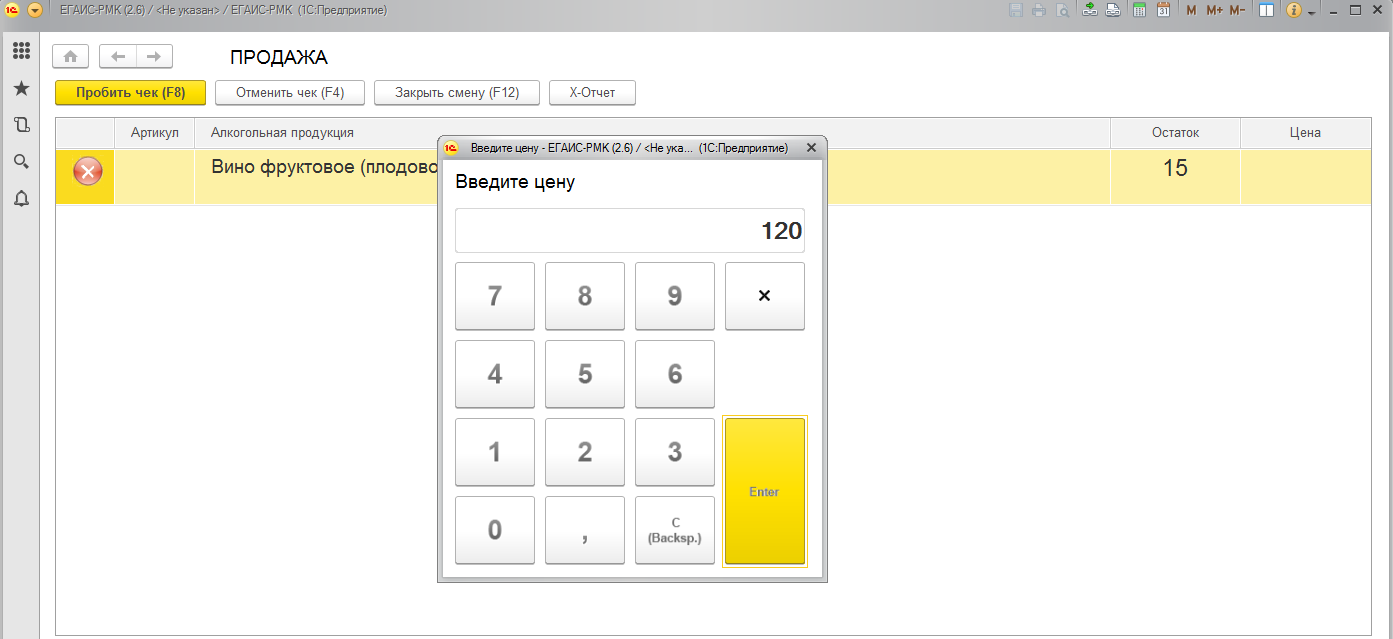This screenshot has height=639, width=1393.
Task: Navigate forward with the right arrow
Action: [x=154, y=57]
